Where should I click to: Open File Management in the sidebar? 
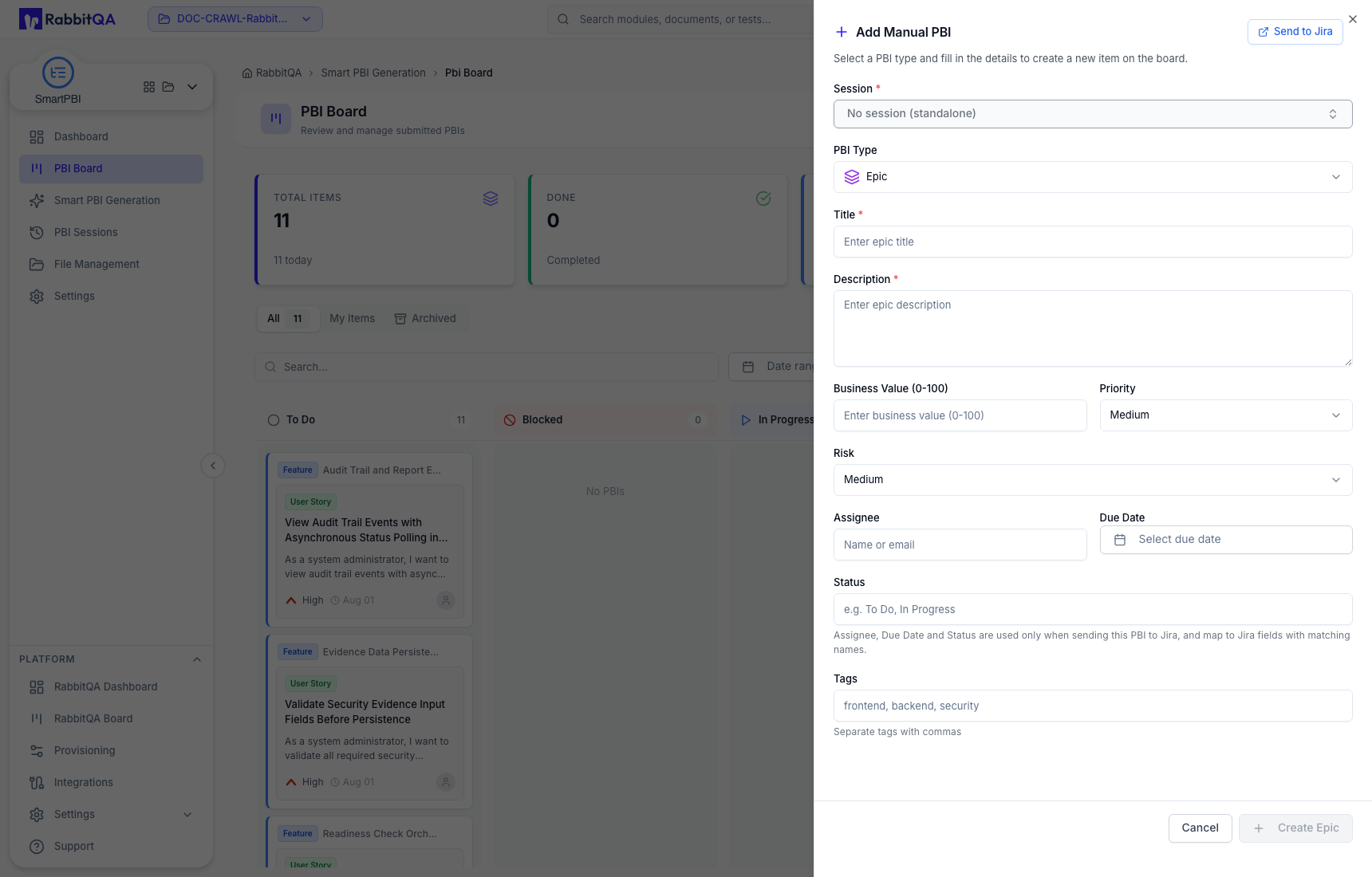[x=111, y=265]
